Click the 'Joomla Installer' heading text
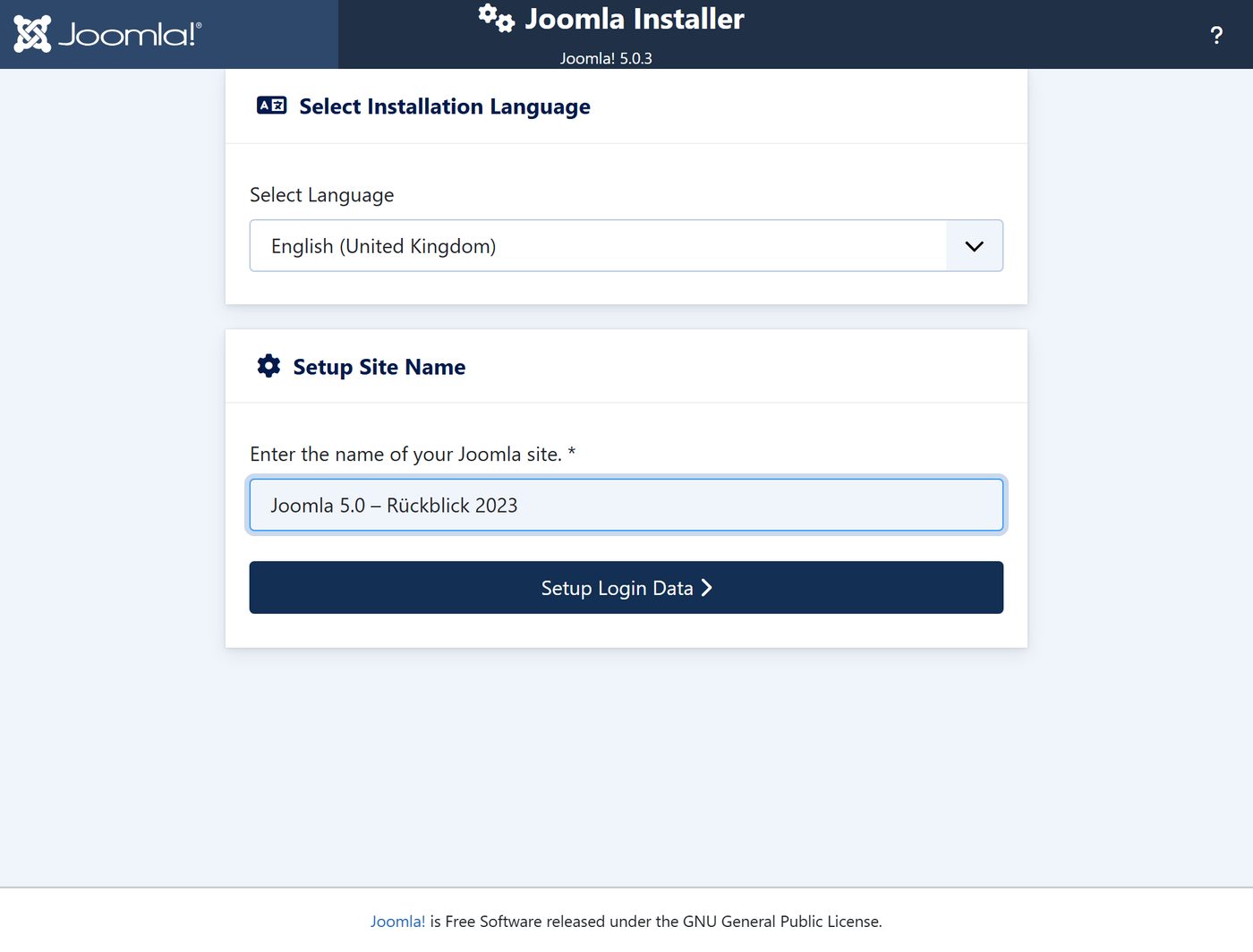1253x952 pixels. (x=635, y=19)
